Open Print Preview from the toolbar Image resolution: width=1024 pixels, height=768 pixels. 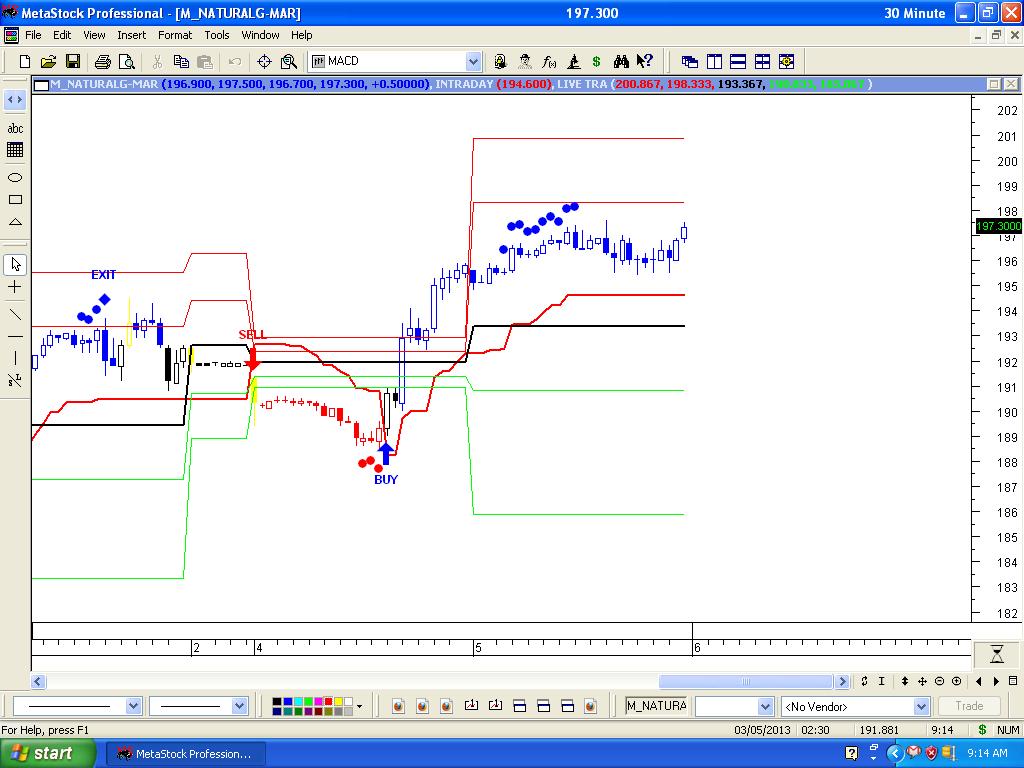pyautogui.click(x=126, y=61)
